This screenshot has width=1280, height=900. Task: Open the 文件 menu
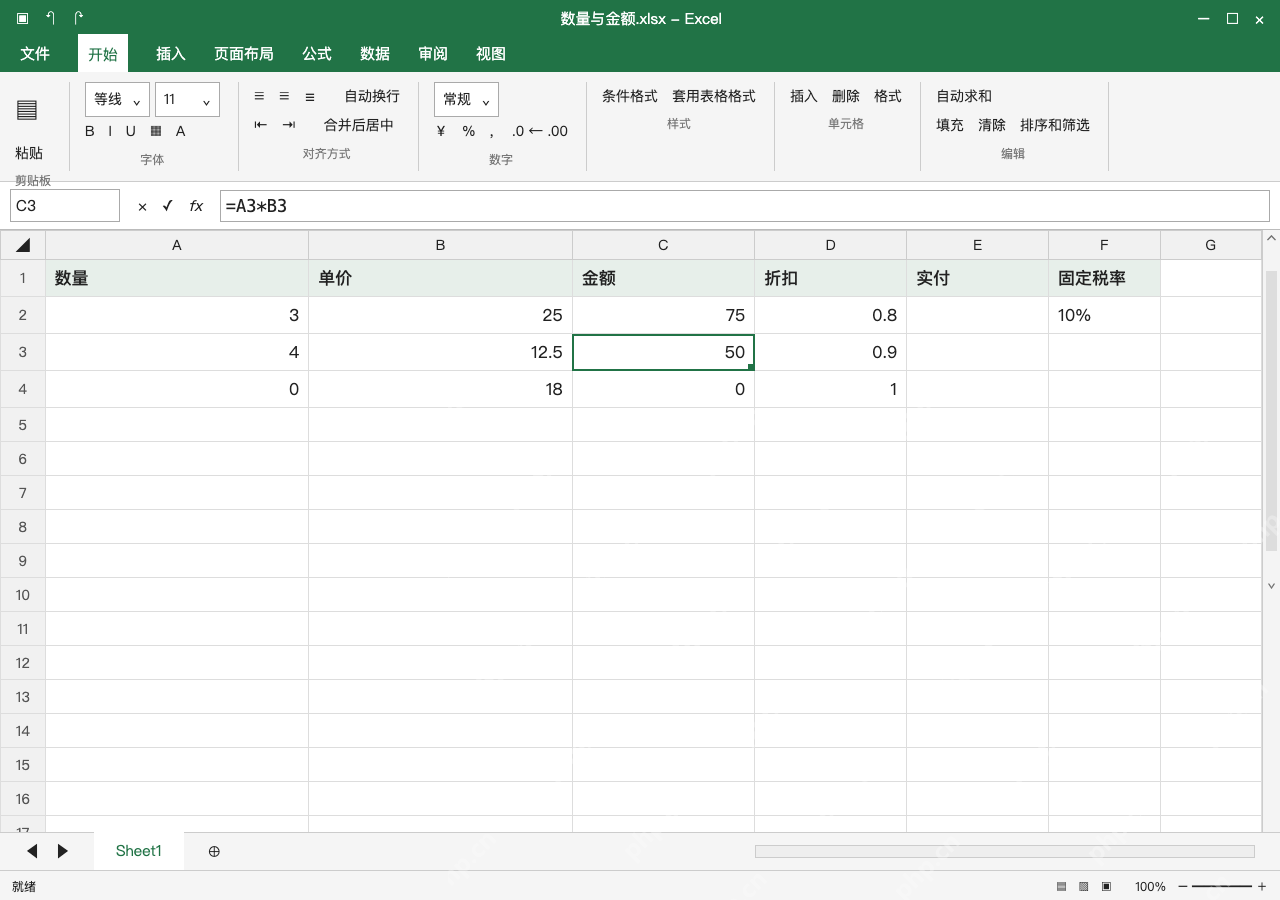click(x=35, y=54)
